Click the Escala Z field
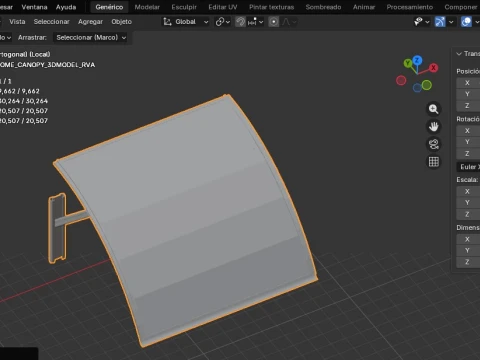Screen dimensions: 480x360 pos(468,214)
